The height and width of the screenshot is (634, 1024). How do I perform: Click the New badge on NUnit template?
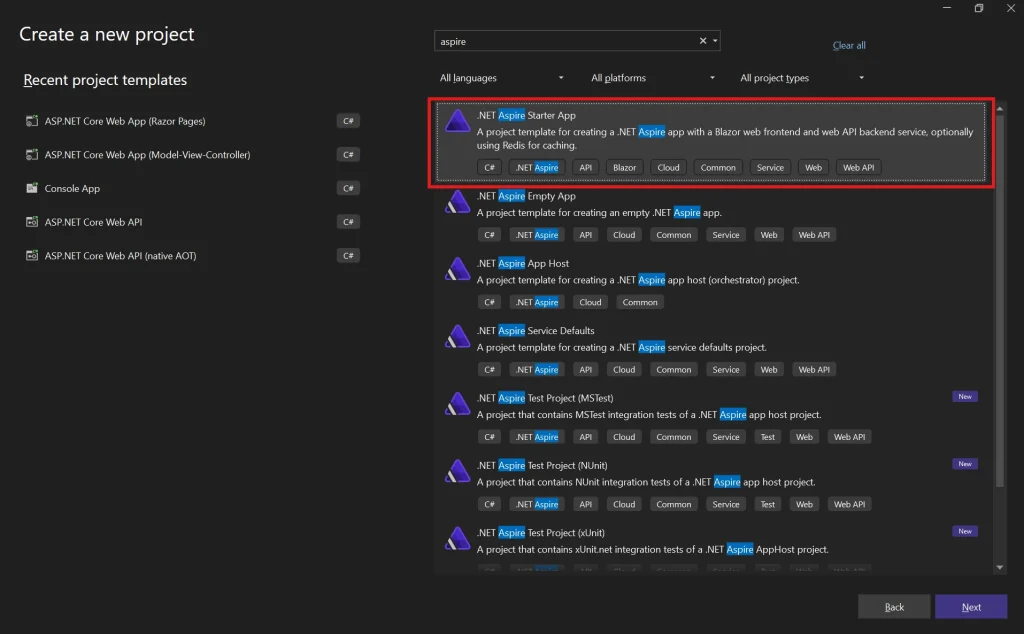[965, 464]
